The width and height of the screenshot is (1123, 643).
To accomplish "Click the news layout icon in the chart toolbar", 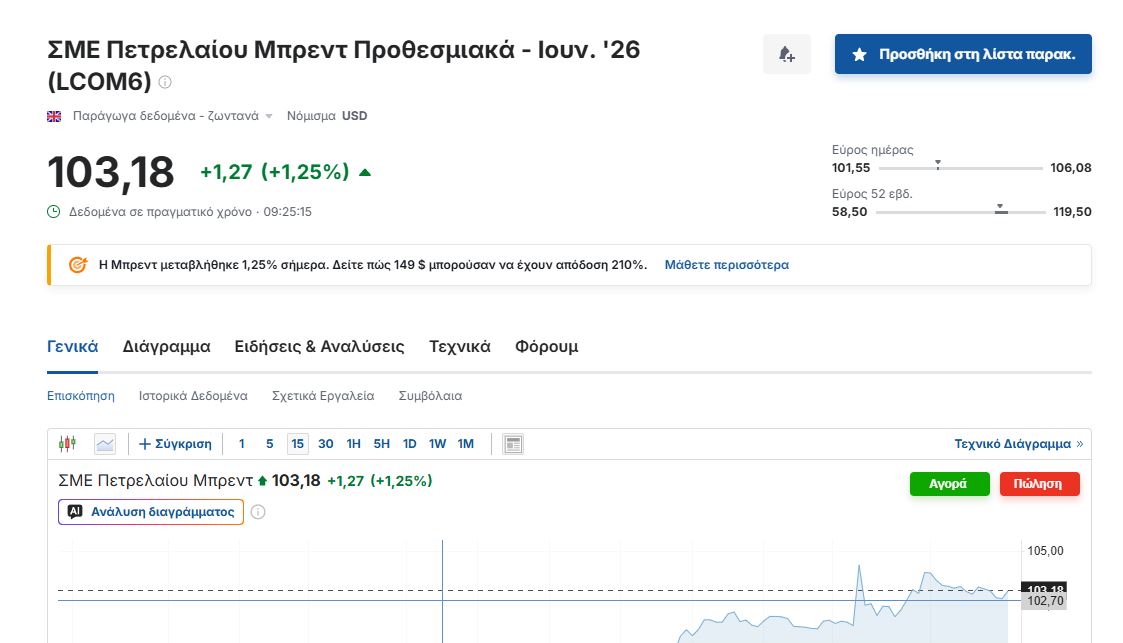I will pyautogui.click(x=513, y=444).
